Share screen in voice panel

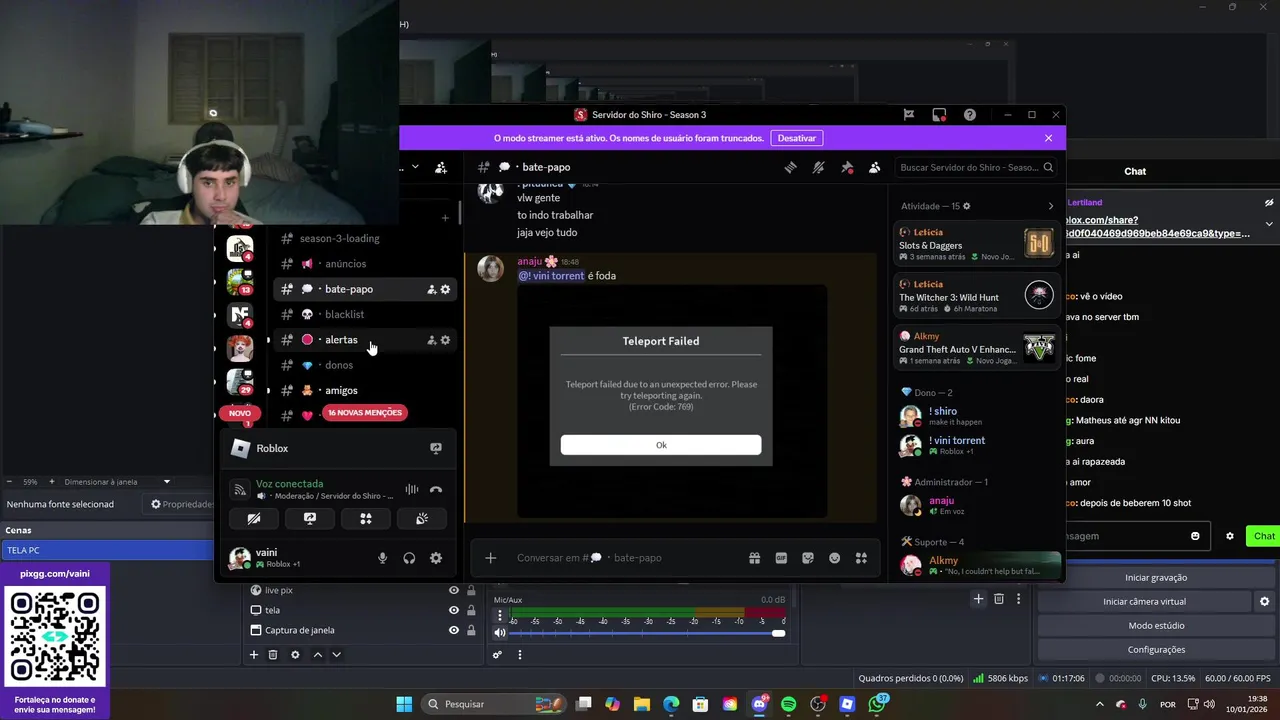point(310,518)
